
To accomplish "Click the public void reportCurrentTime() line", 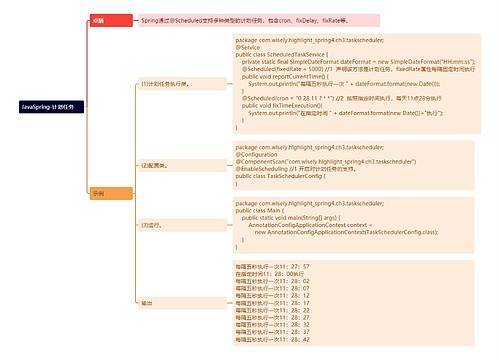I will click(x=285, y=76).
